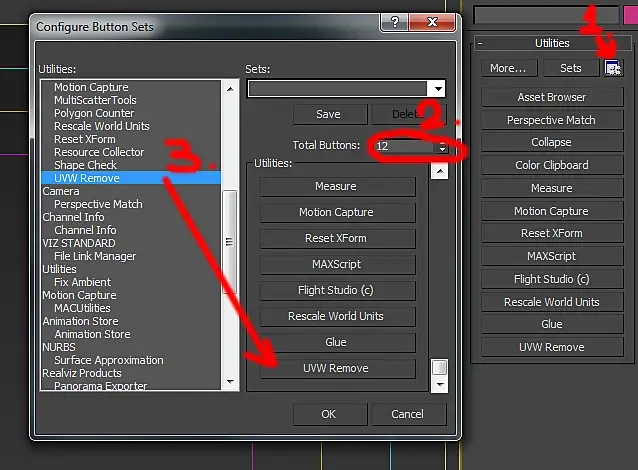This screenshot has width=638, height=470.
Task: Select Surface Approximation in the list
Action: point(109,361)
